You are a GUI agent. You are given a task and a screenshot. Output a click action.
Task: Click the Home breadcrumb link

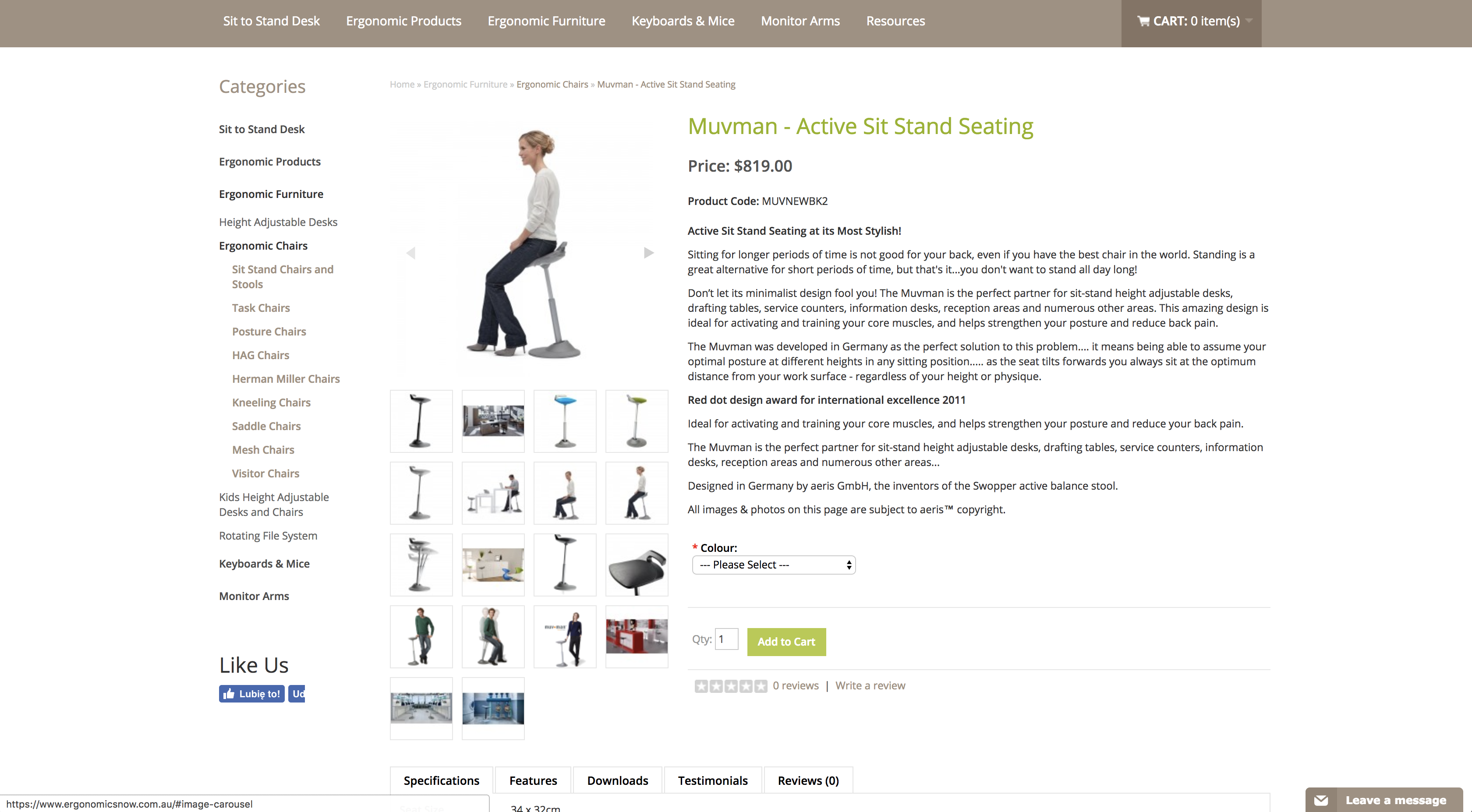402,84
